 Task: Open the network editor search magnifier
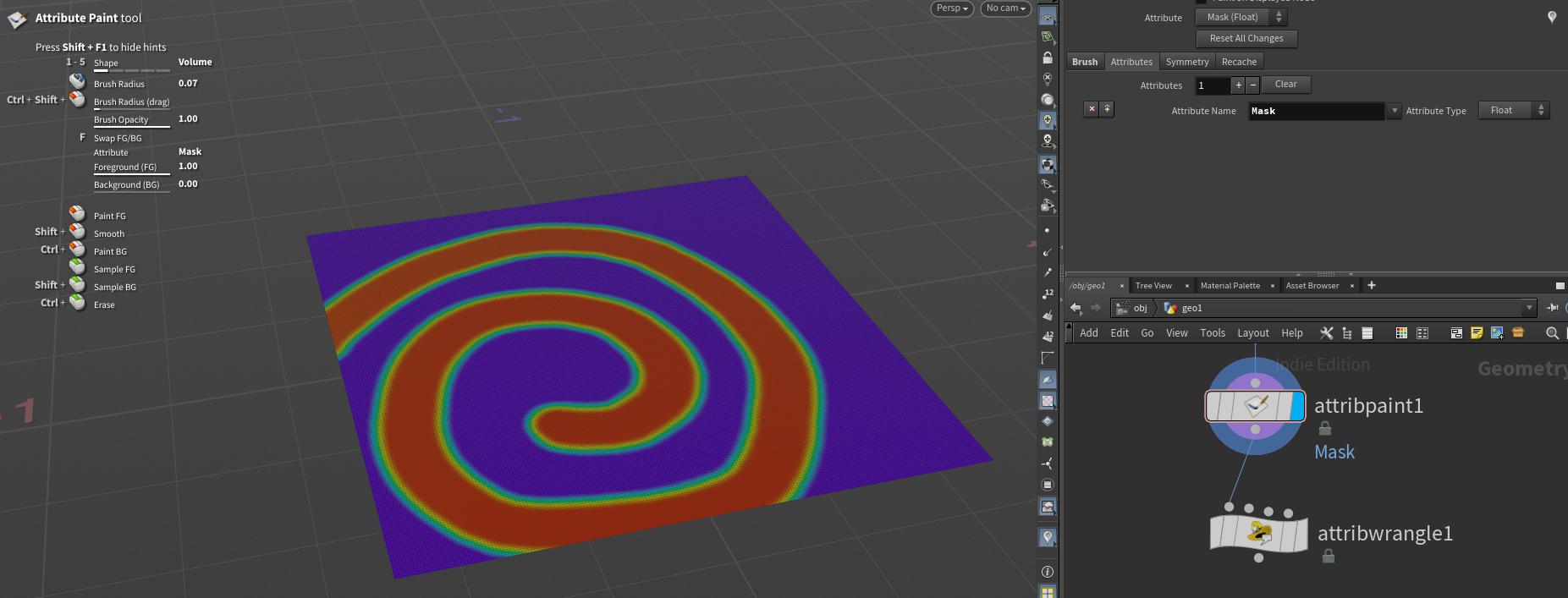point(1552,333)
